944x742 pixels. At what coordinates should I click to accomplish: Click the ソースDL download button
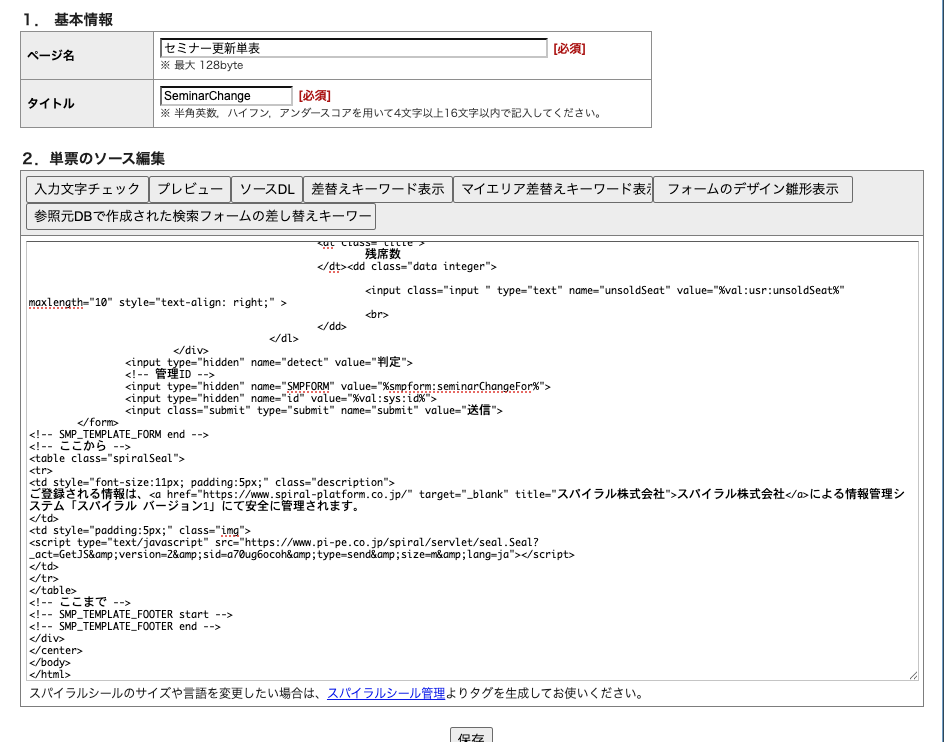[x=267, y=189]
